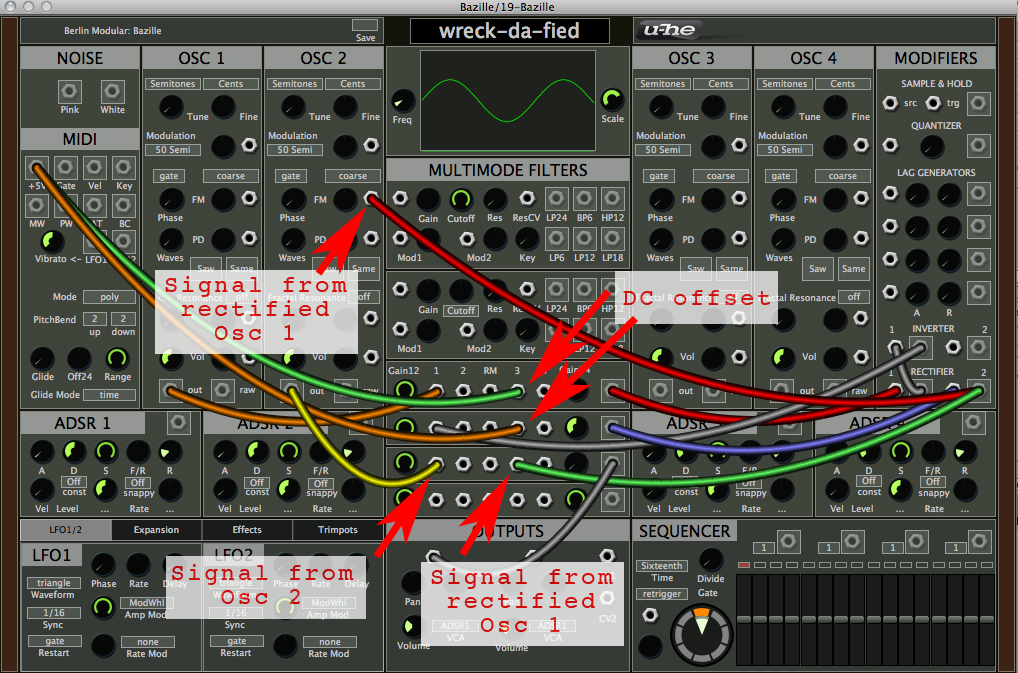Image resolution: width=1018 pixels, height=673 pixels.
Task: Click ADSR 1 output jack
Action: pyautogui.click(x=177, y=423)
